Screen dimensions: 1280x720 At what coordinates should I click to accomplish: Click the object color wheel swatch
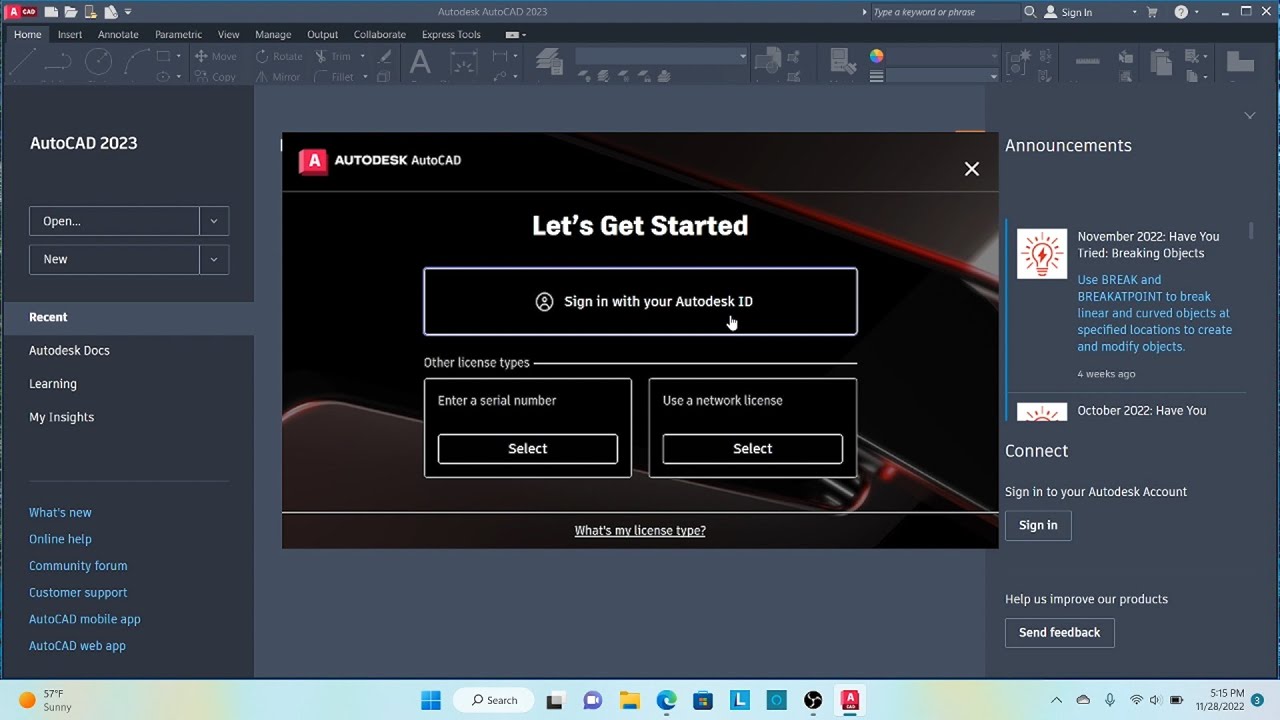[876, 56]
